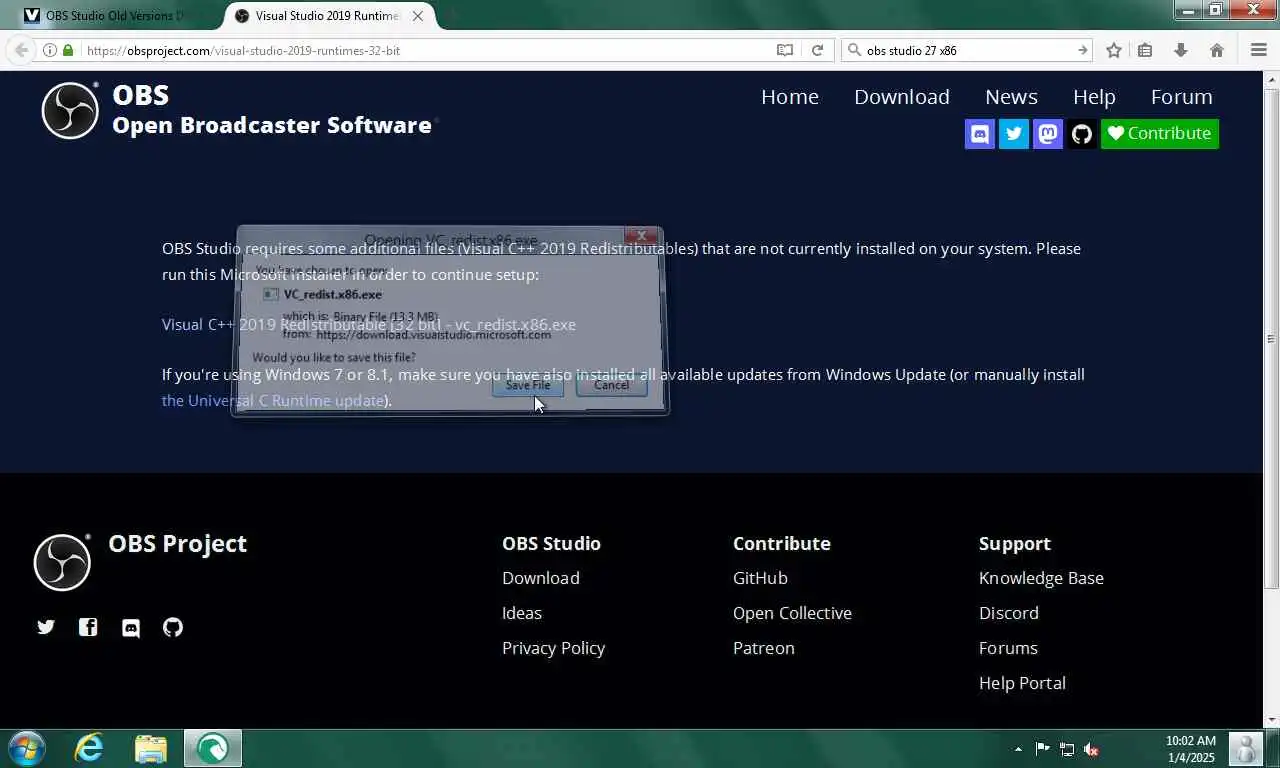Click the green Contribute button
Screen dimensions: 1280x768
point(1160,133)
